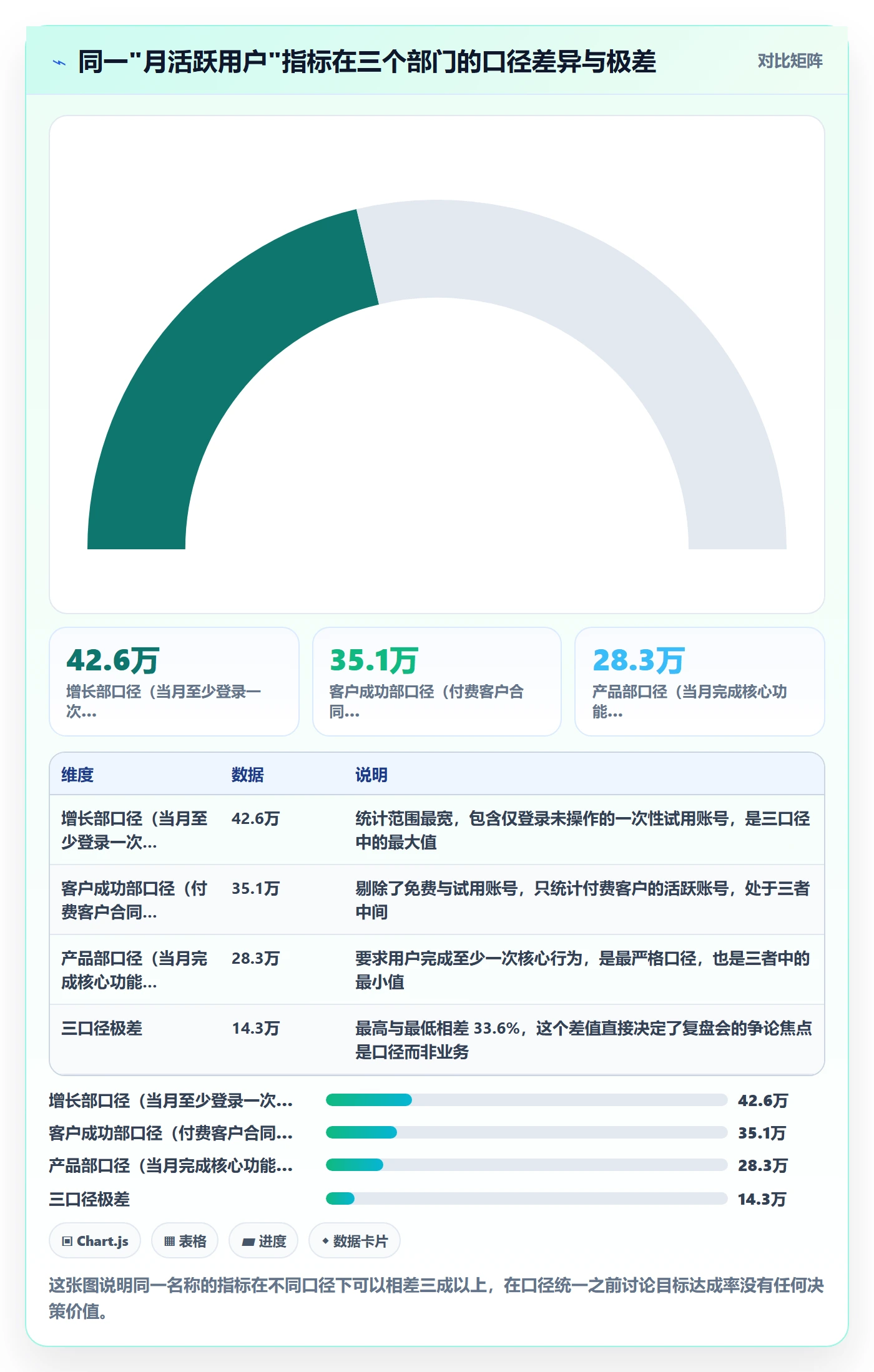Select table cell 增长部口径（当月至少登录一次…

click(x=134, y=830)
